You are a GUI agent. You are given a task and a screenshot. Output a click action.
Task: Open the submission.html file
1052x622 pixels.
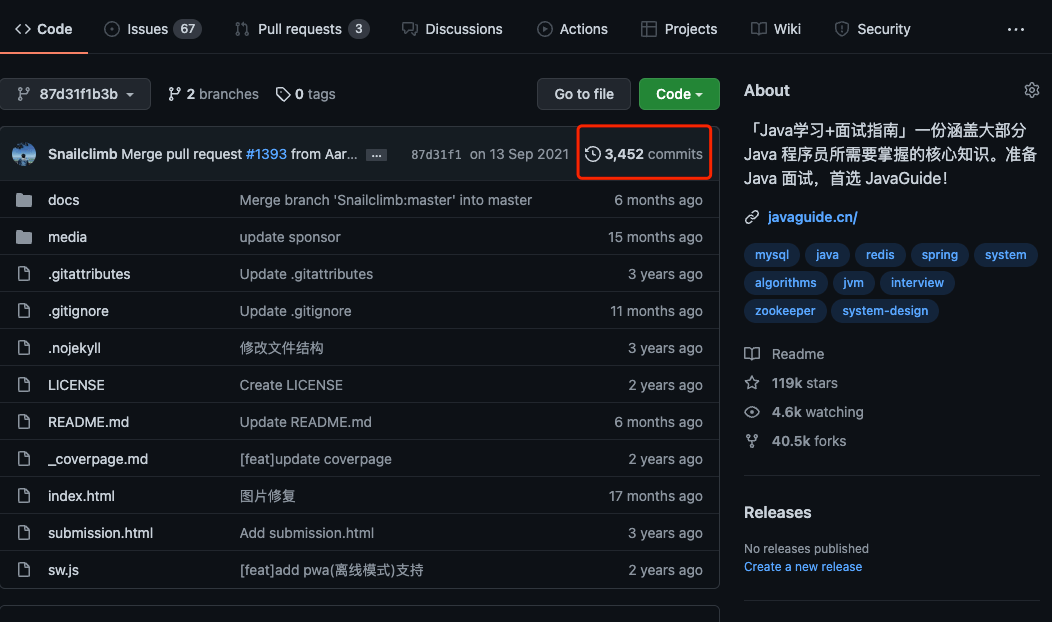(101, 533)
